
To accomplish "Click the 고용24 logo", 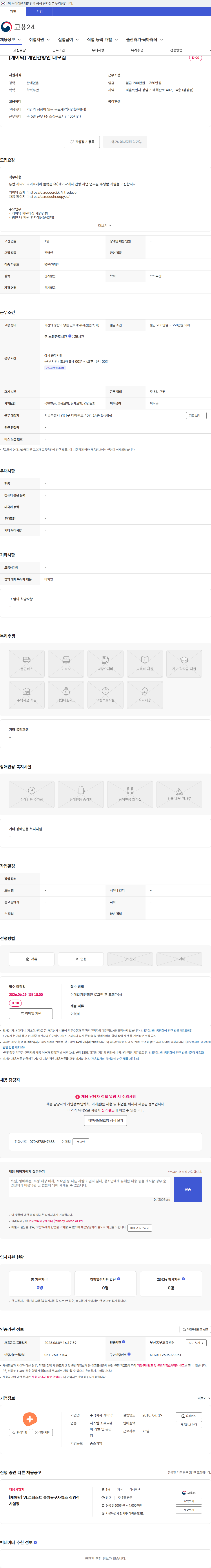I will [x=18, y=27].
